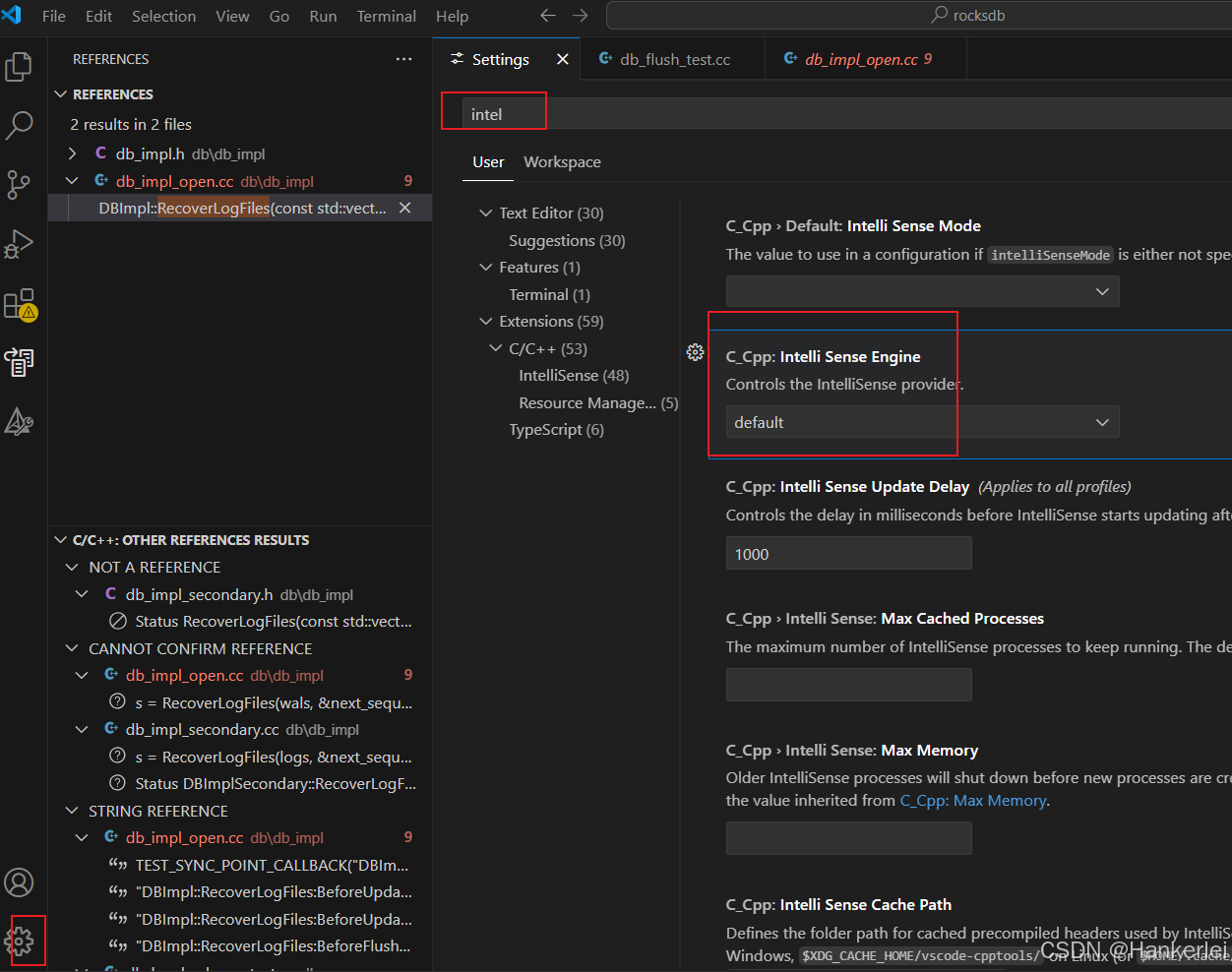Screen dimensions: 1232x972
Task: Follow the C_Cpp: Max Memory link
Action: point(972,801)
